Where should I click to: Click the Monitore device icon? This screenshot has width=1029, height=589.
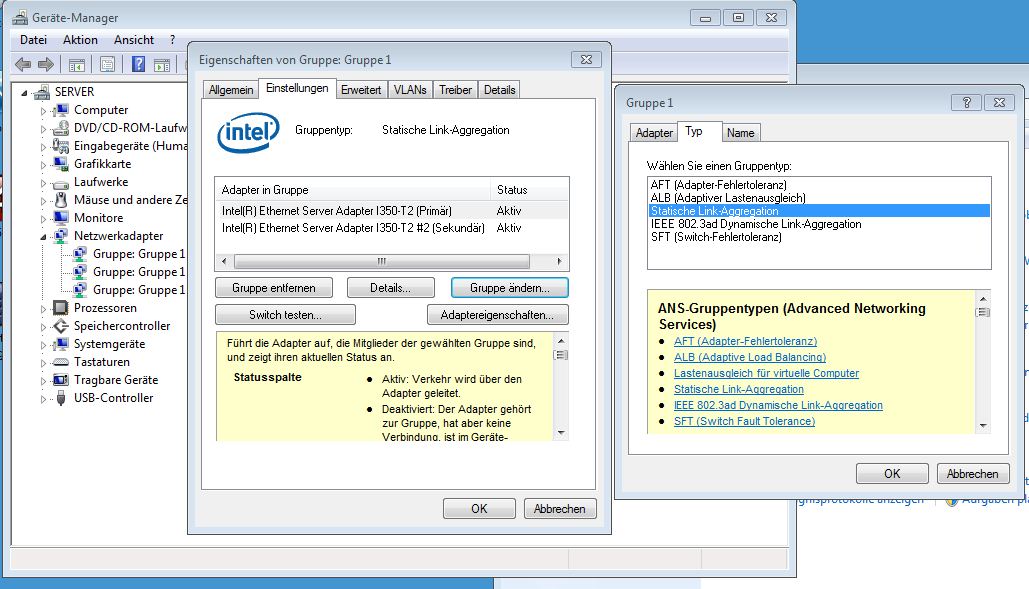[61, 218]
